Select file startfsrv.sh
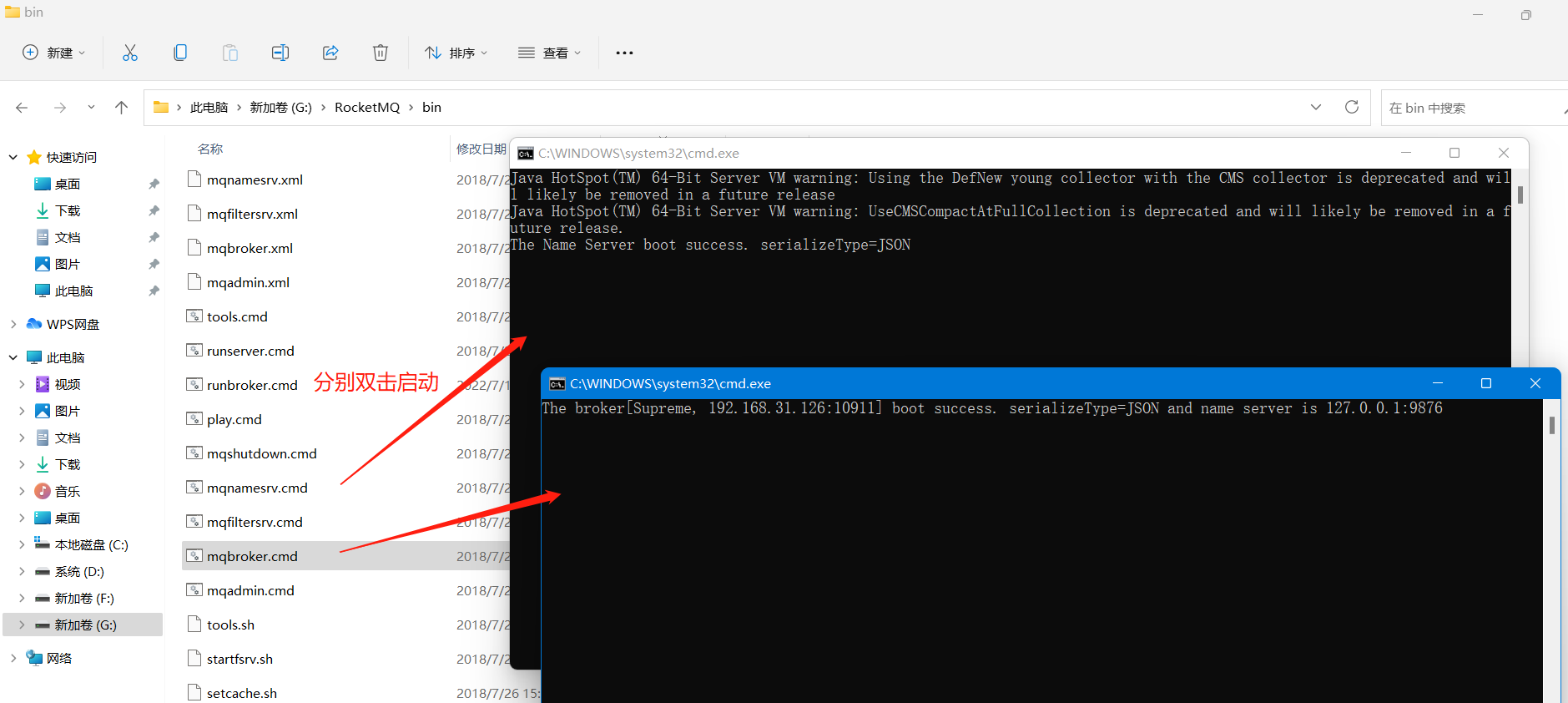Screen dimensions: 1568x703 coord(239,659)
